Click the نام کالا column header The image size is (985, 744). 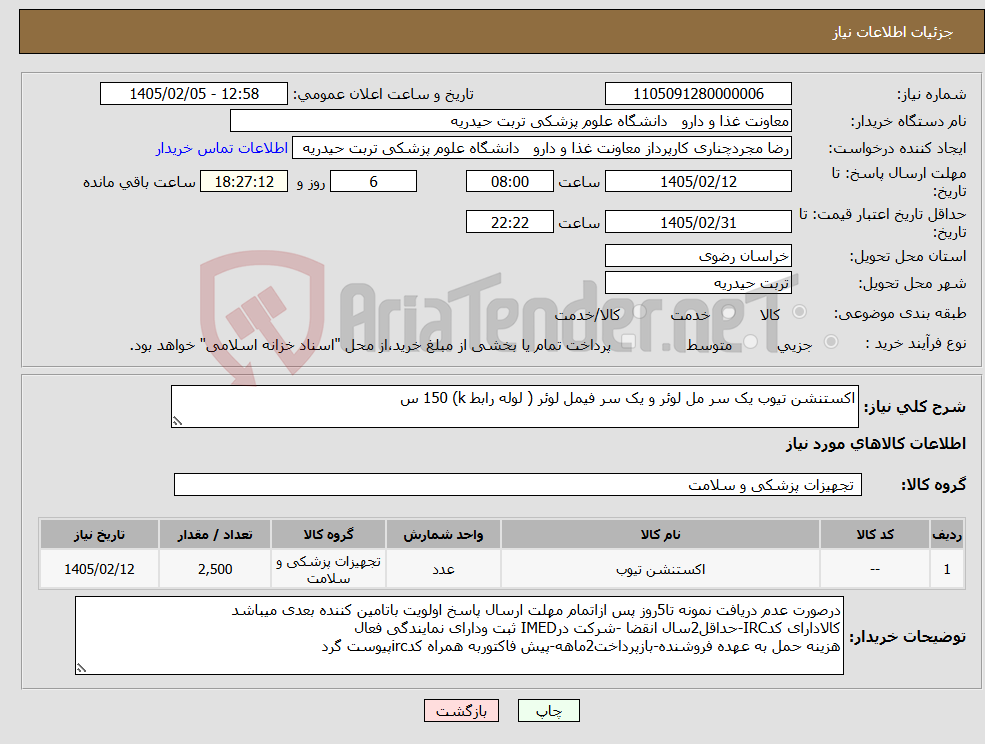click(660, 534)
